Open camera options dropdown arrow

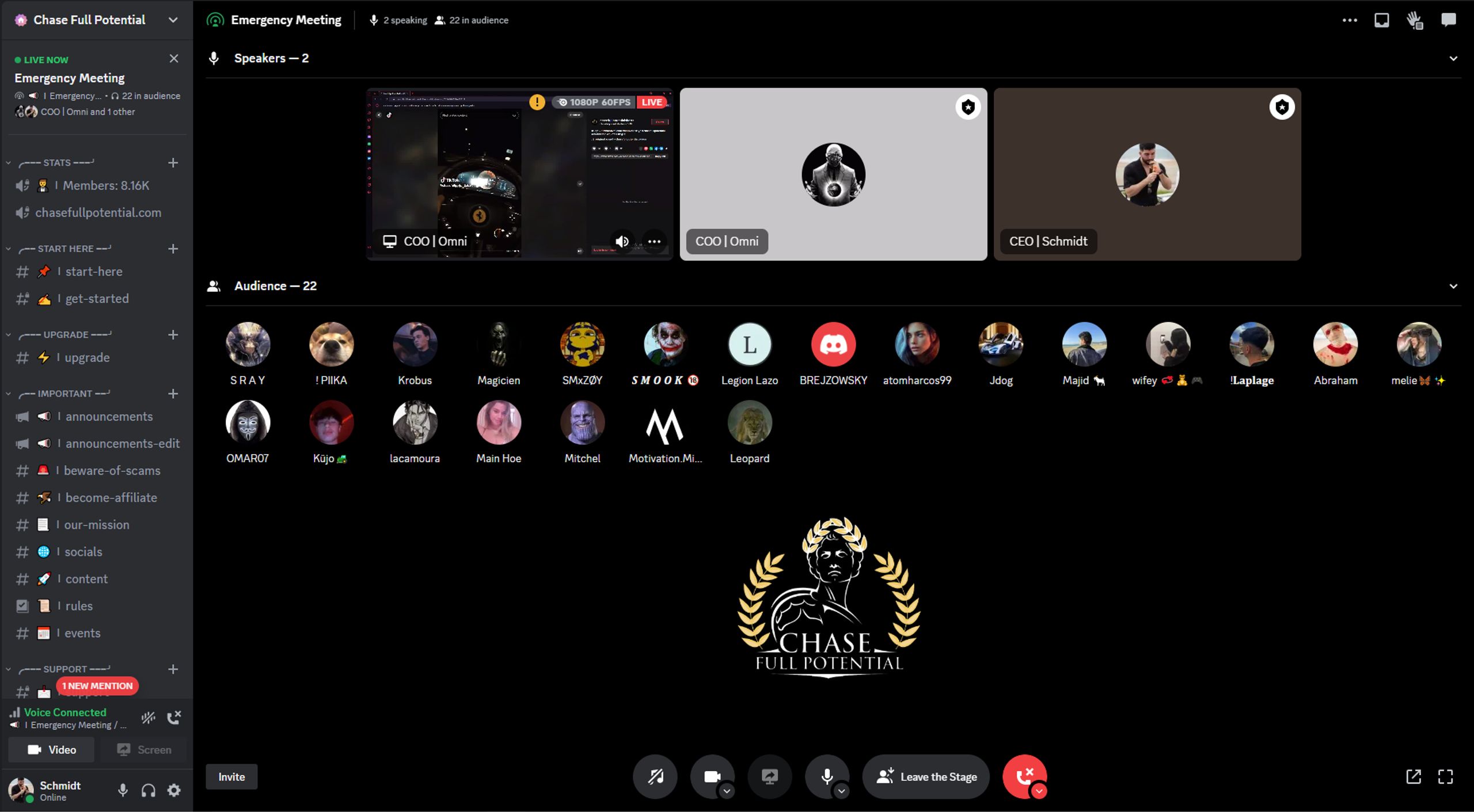[x=727, y=791]
